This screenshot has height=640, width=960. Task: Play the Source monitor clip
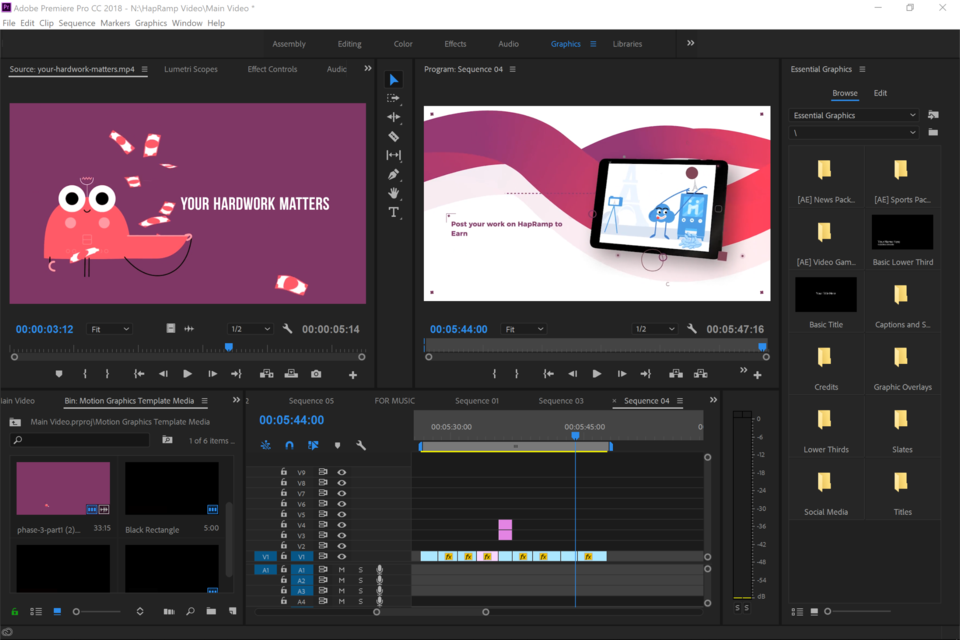(x=187, y=374)
